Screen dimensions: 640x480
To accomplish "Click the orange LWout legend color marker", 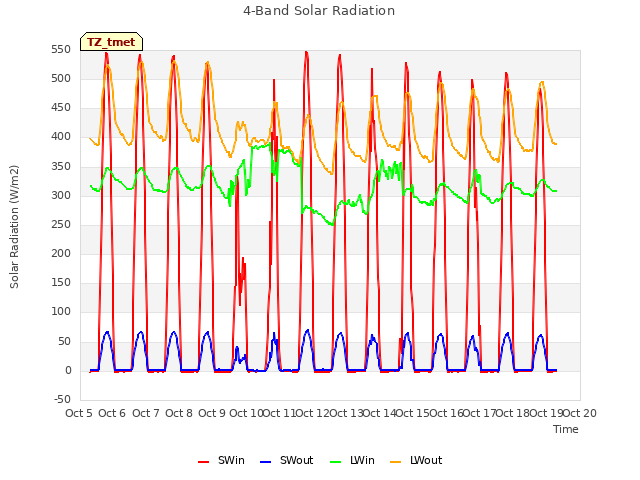I will click(x=396, y=462).
